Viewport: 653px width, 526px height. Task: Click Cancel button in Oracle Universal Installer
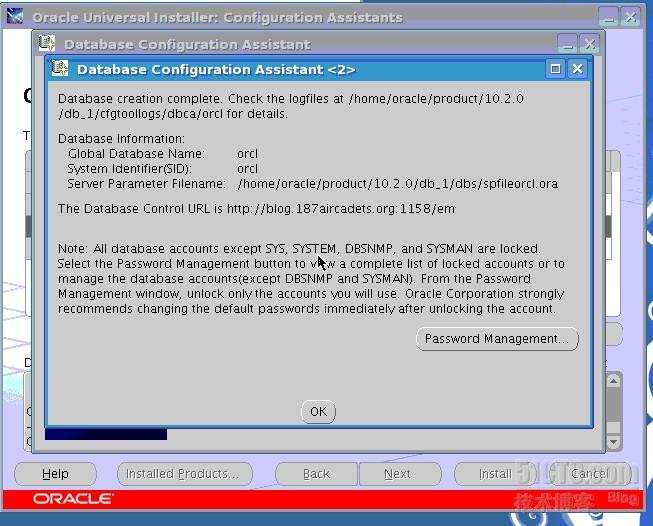pos(590,474)
